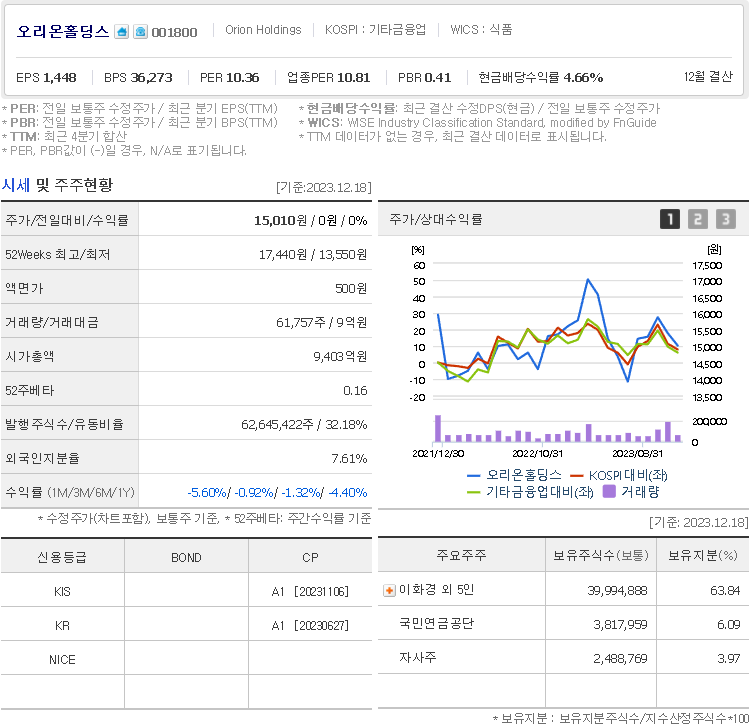Click the phone icon beside stock code 001800
This screenshot has width=752, height=728.
(x=140, y=32)
